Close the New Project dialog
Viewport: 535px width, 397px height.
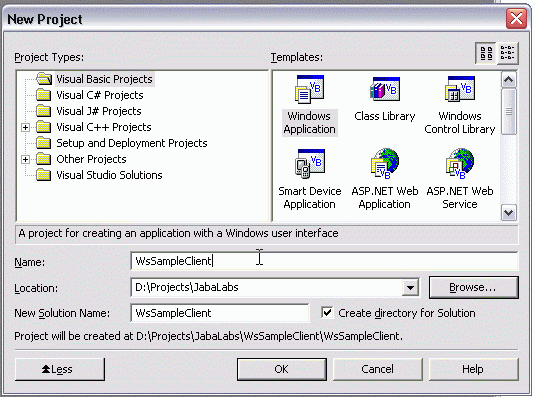pos(516,18)
